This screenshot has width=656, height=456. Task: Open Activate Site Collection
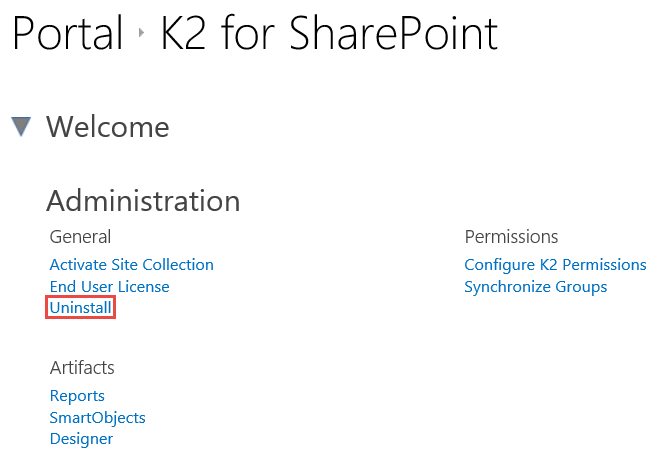pos(131,265)
